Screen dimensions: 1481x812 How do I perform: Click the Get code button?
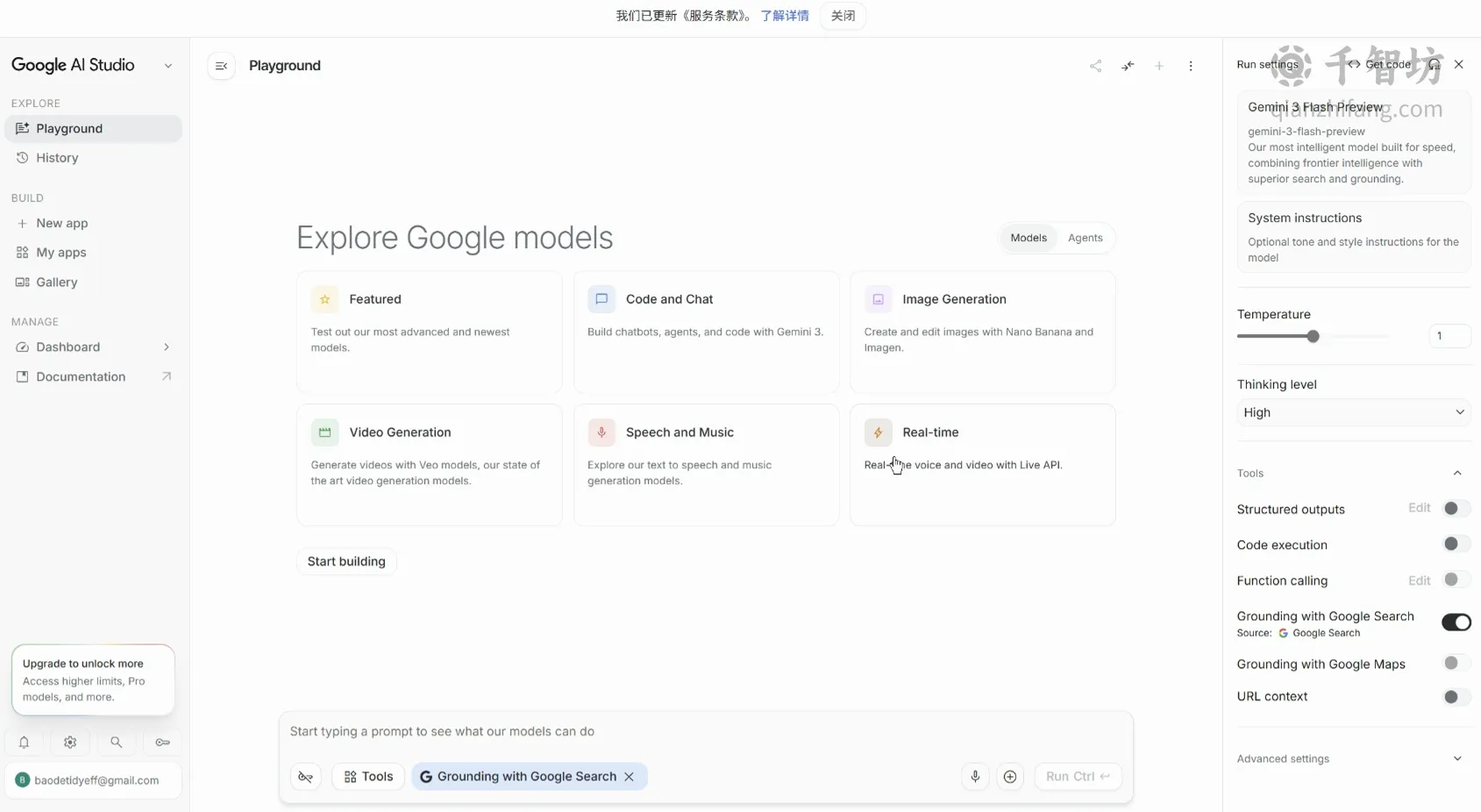tap(1379, 64)
